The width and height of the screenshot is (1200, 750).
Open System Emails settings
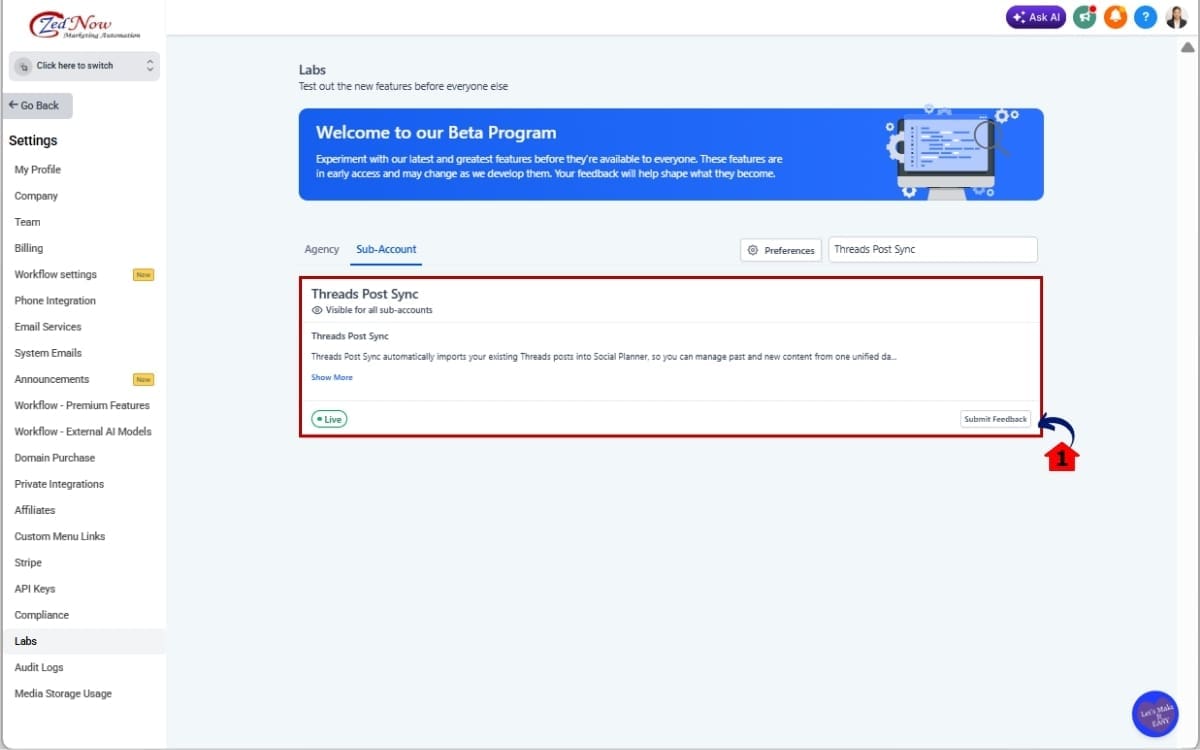click(48, 353)
